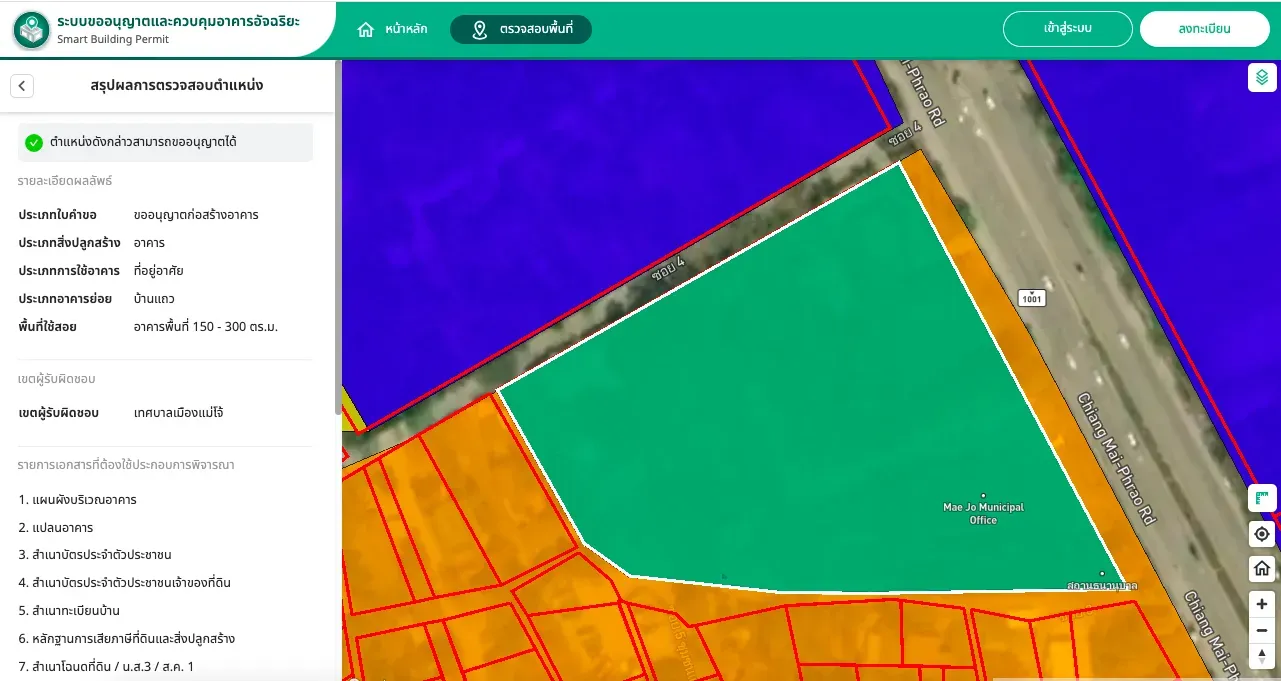This screenshot has height=681, width=1281.
Task: Select the measure ruler tool
Action: click(x=1262, y=498)
